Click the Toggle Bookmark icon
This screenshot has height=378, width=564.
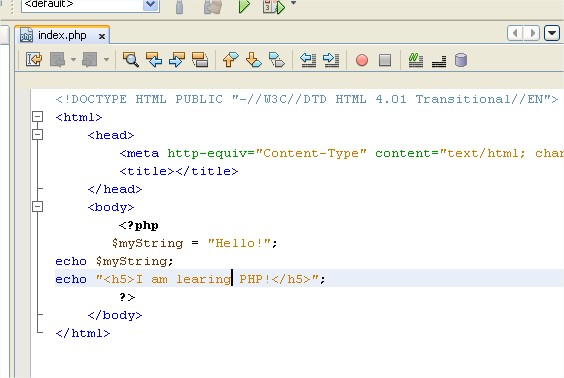point(277,59)
